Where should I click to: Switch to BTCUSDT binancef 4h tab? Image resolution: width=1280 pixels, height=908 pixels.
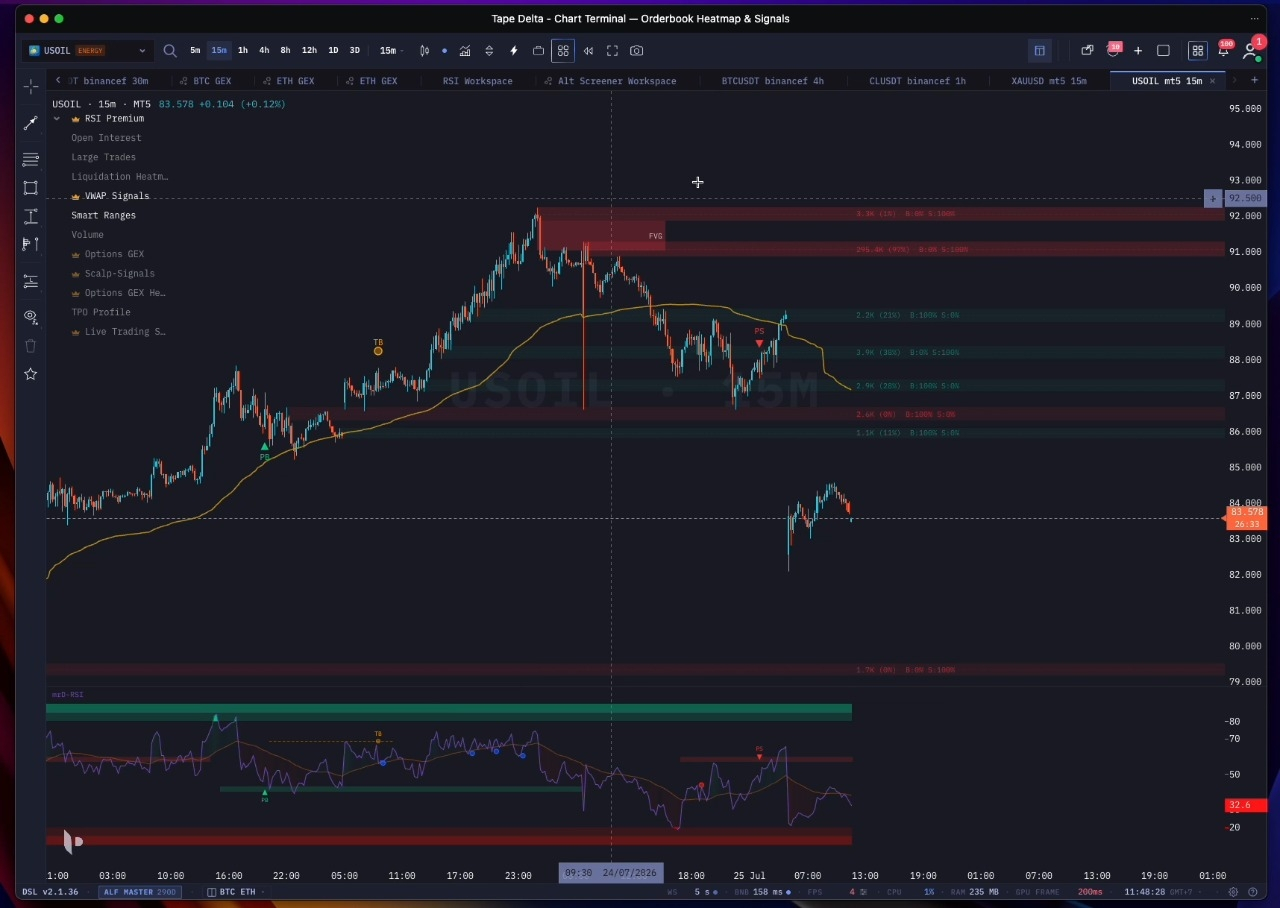[772, 81]
